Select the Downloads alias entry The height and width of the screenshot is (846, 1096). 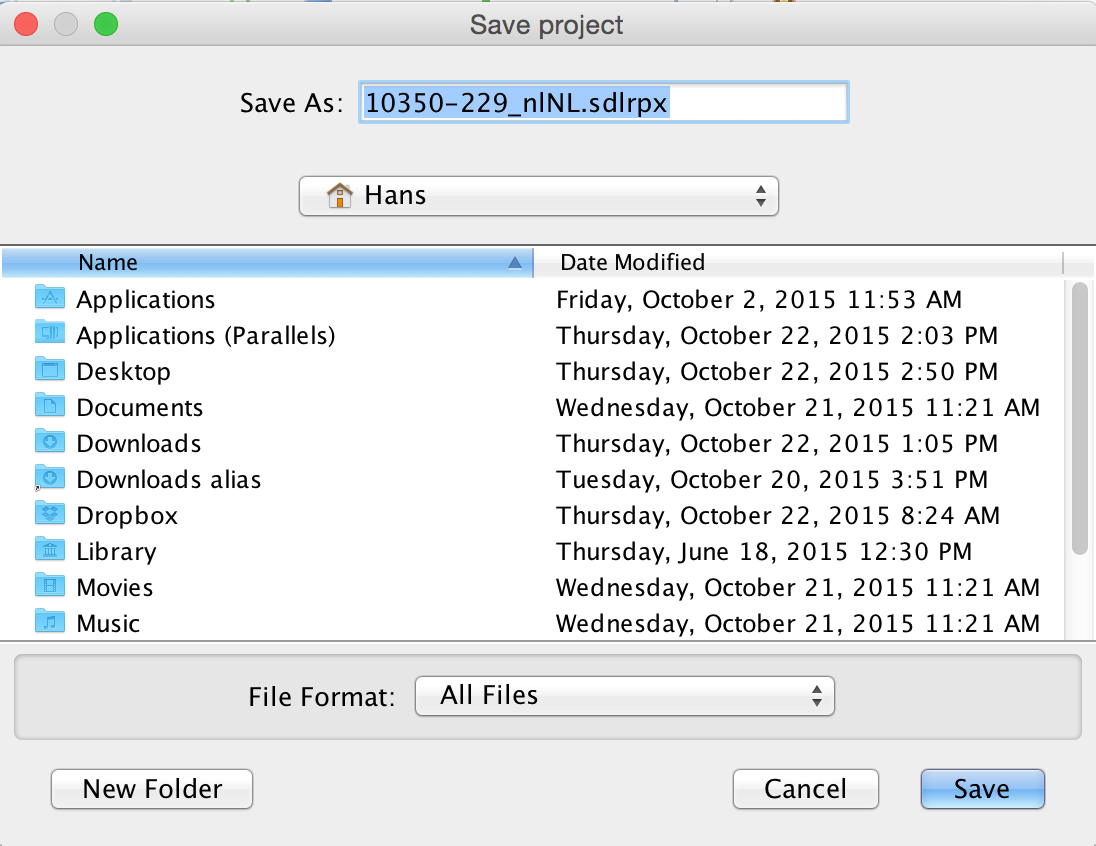(168, 479)
